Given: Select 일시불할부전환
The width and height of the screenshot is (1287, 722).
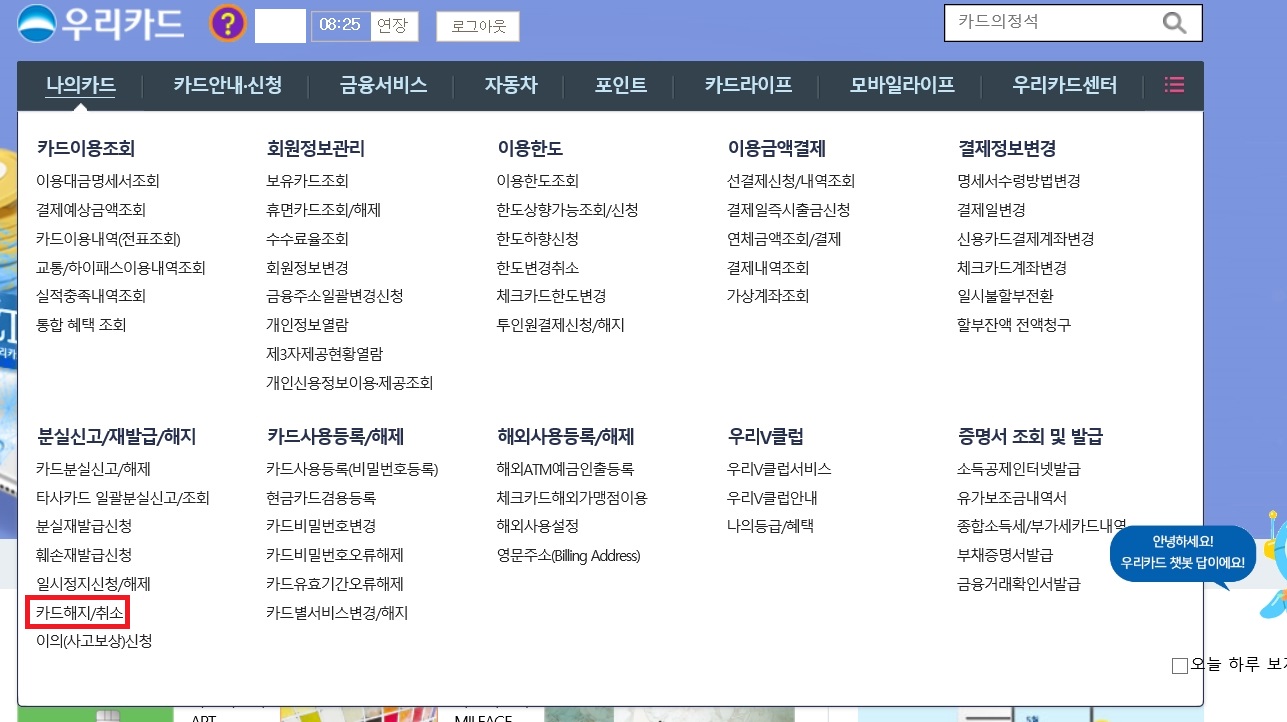Looking at the screenshot, I should point(1005,296).
